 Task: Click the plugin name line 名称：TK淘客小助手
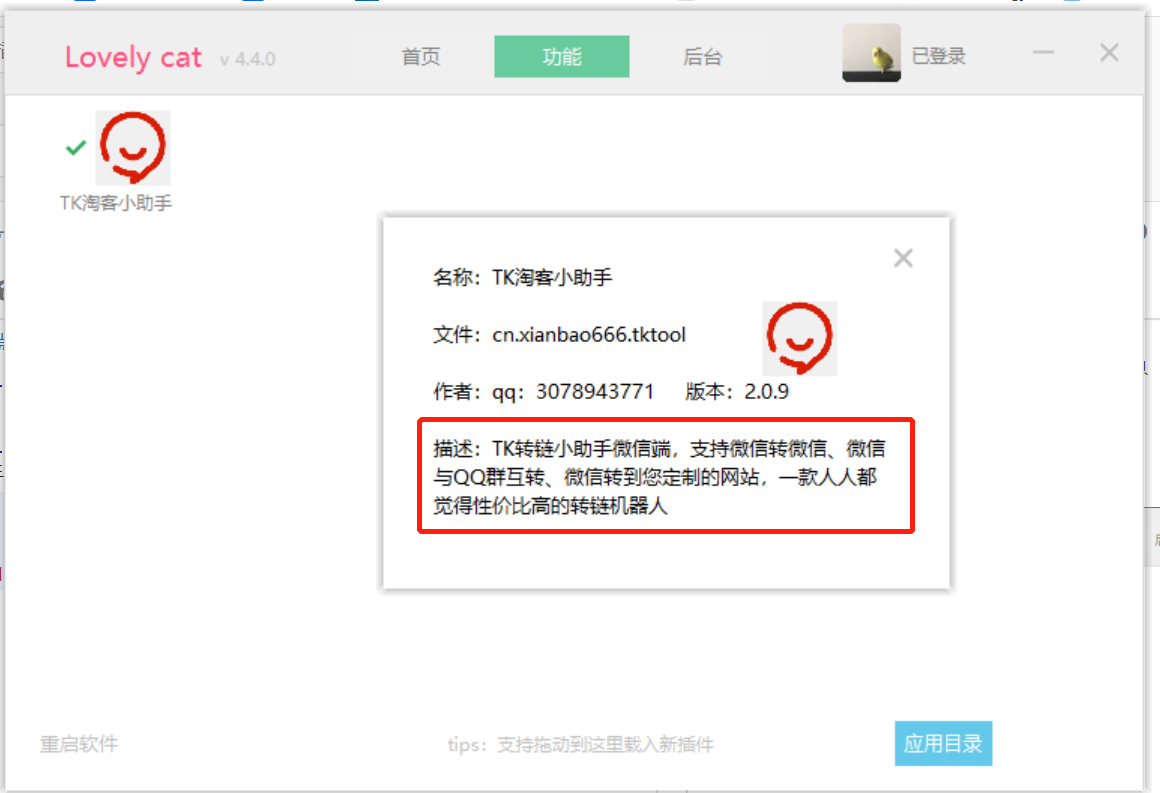click(x=523, y=277)
